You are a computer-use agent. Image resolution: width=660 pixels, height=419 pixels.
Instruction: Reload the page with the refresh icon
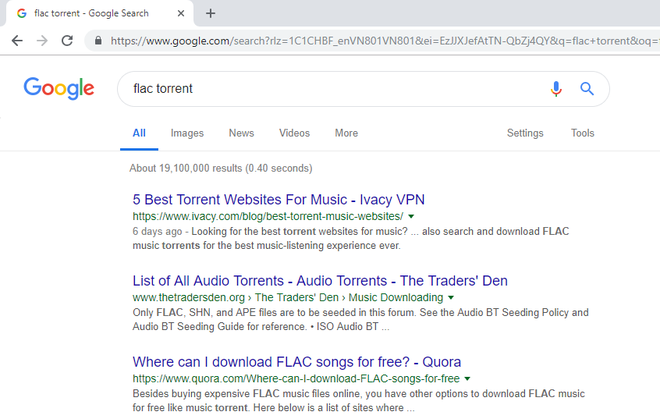click(67, 41)
